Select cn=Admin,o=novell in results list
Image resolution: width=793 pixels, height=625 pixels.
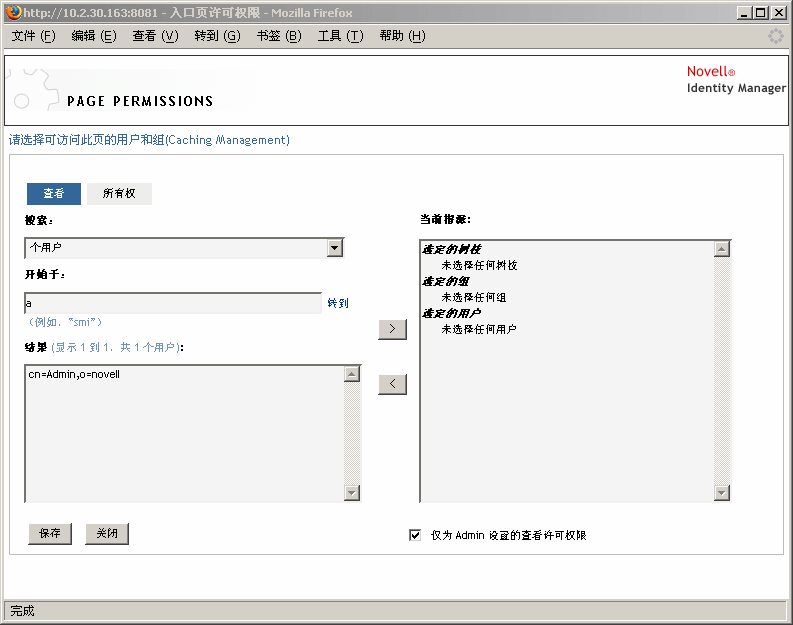click(74, 375)
